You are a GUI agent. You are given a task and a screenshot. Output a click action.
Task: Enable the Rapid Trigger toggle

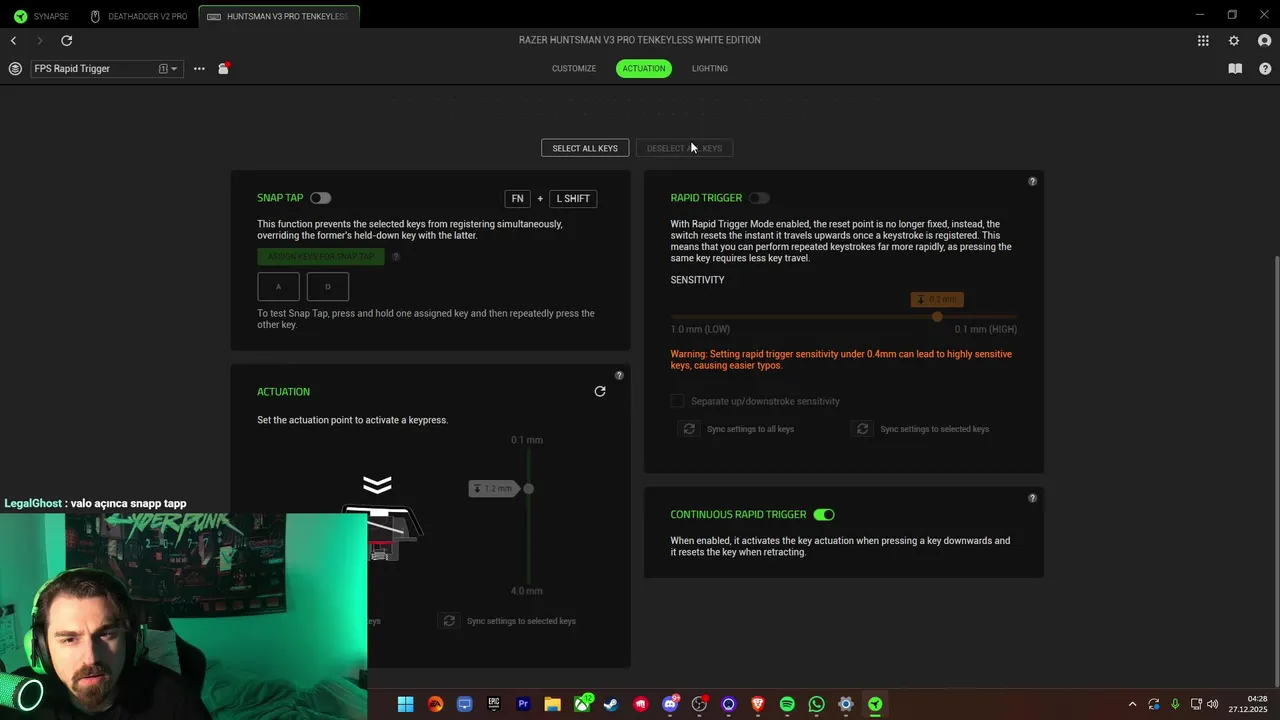(x=760, y=198)
